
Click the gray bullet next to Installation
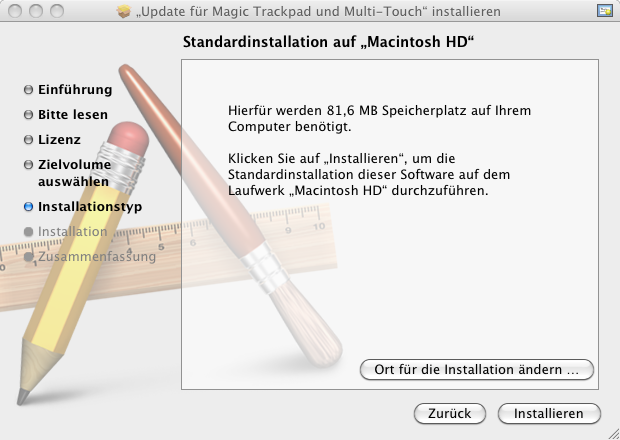(29, 232)
